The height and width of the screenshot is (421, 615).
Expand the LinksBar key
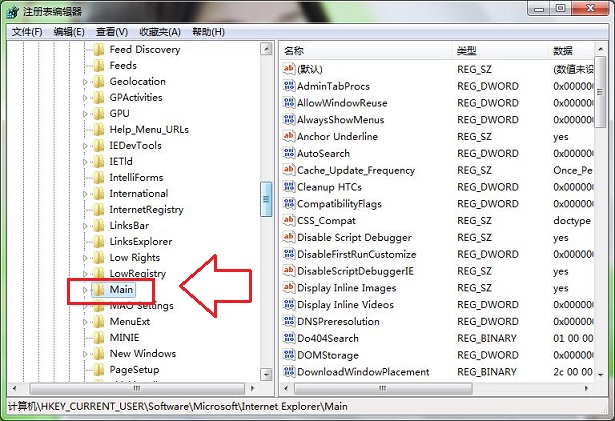(85, 226)
